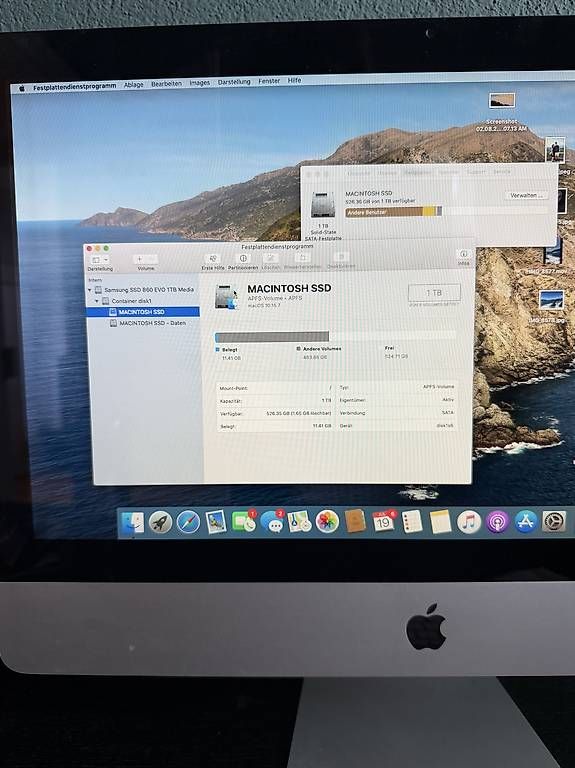Open Finder from the Dock
Viewport: 575px width, 768px height.
coord(133,523)
